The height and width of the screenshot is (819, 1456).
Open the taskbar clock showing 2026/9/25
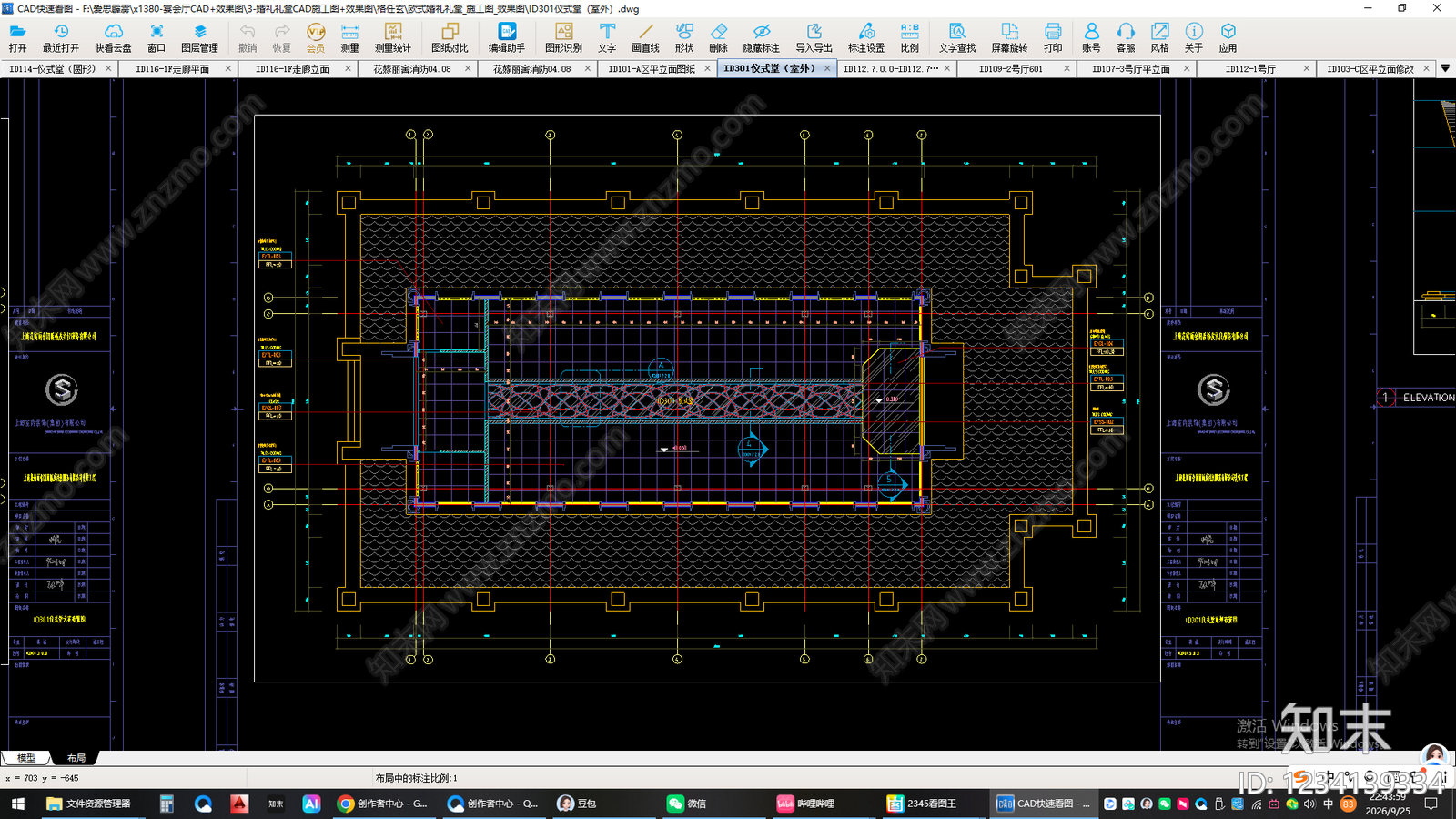click(x=1388, y=804)
